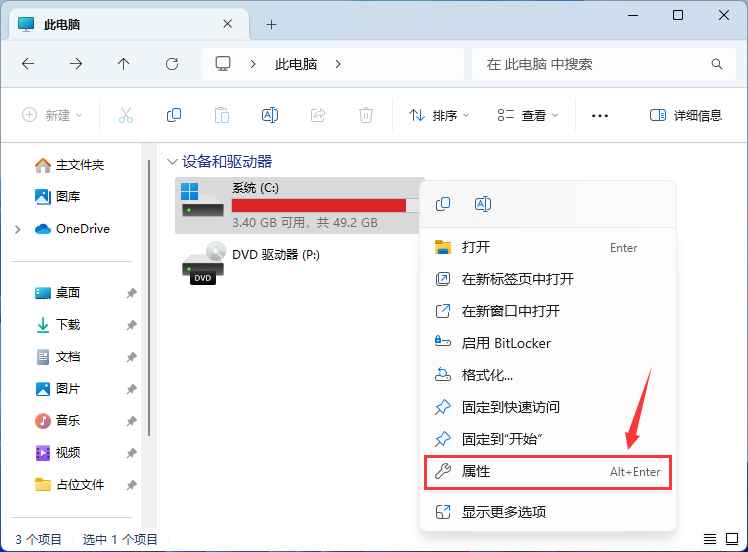Viewport: 748px width, 552px height.
Task: Choose 在新标签页中打开 from context menu
Action: (x=548, y=279)
